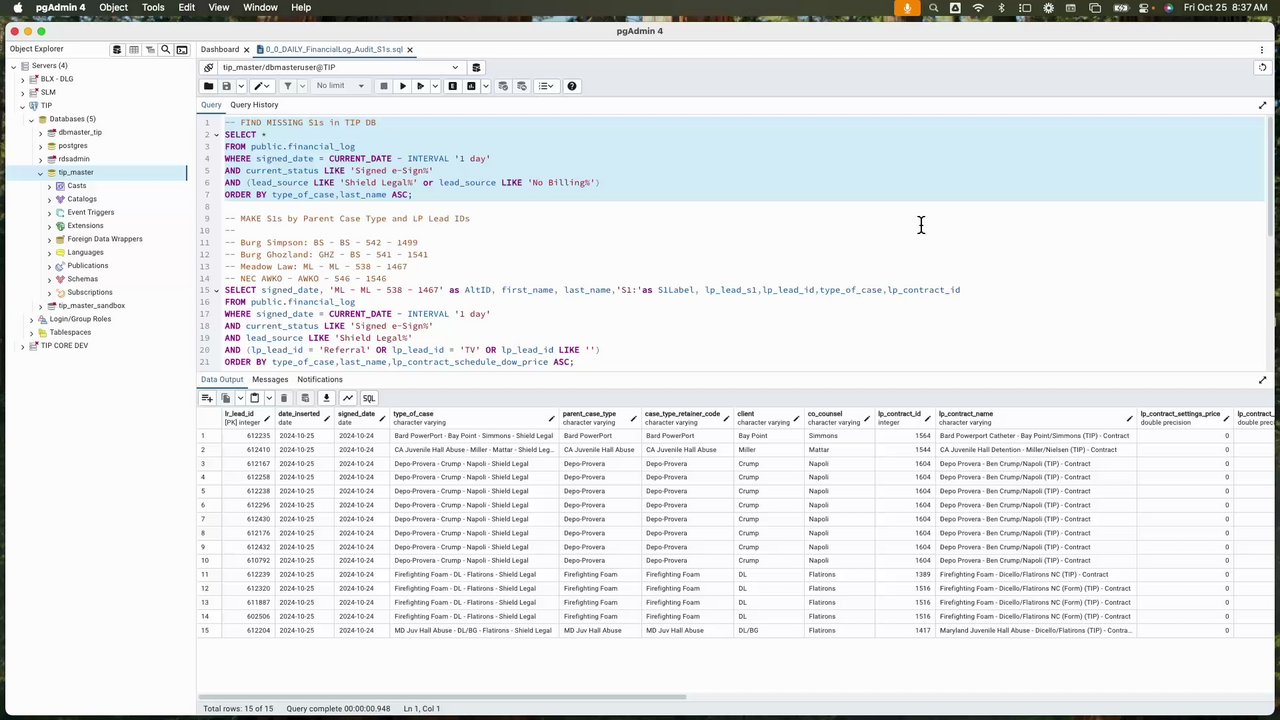Expand the tip_master_sandbox database node

[41, 306]
